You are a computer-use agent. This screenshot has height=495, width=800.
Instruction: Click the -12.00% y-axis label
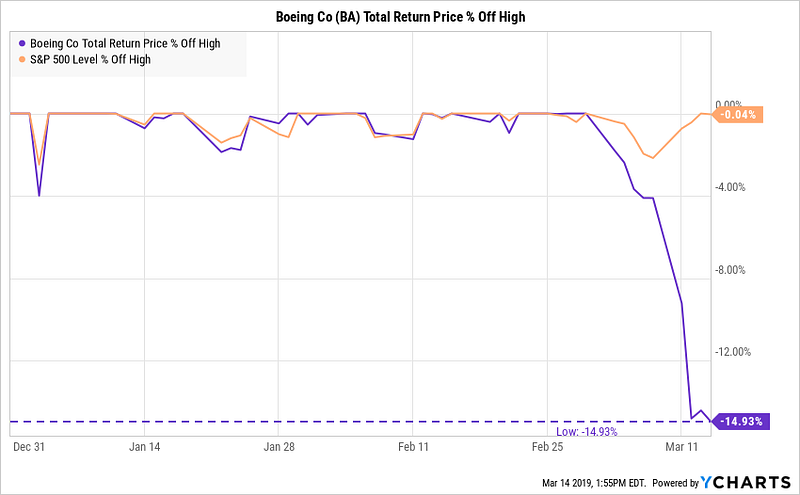[733, 352]
